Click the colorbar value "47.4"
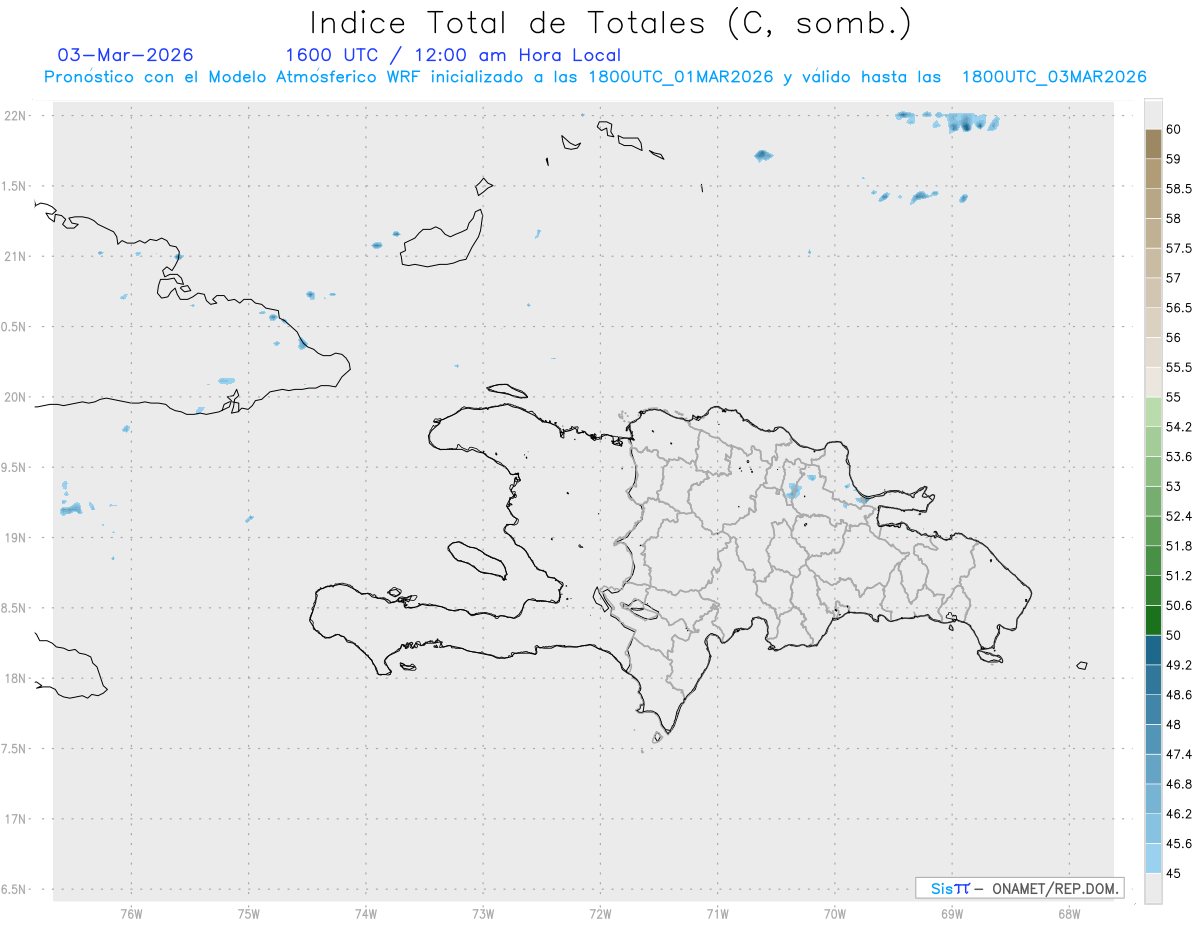 click(x=1179, y=754)
